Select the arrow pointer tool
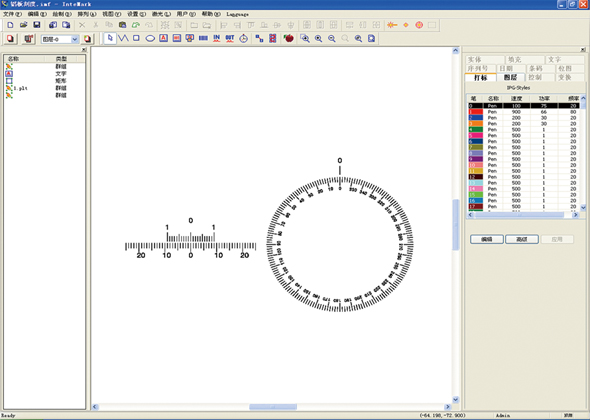 tap(110, 38)
